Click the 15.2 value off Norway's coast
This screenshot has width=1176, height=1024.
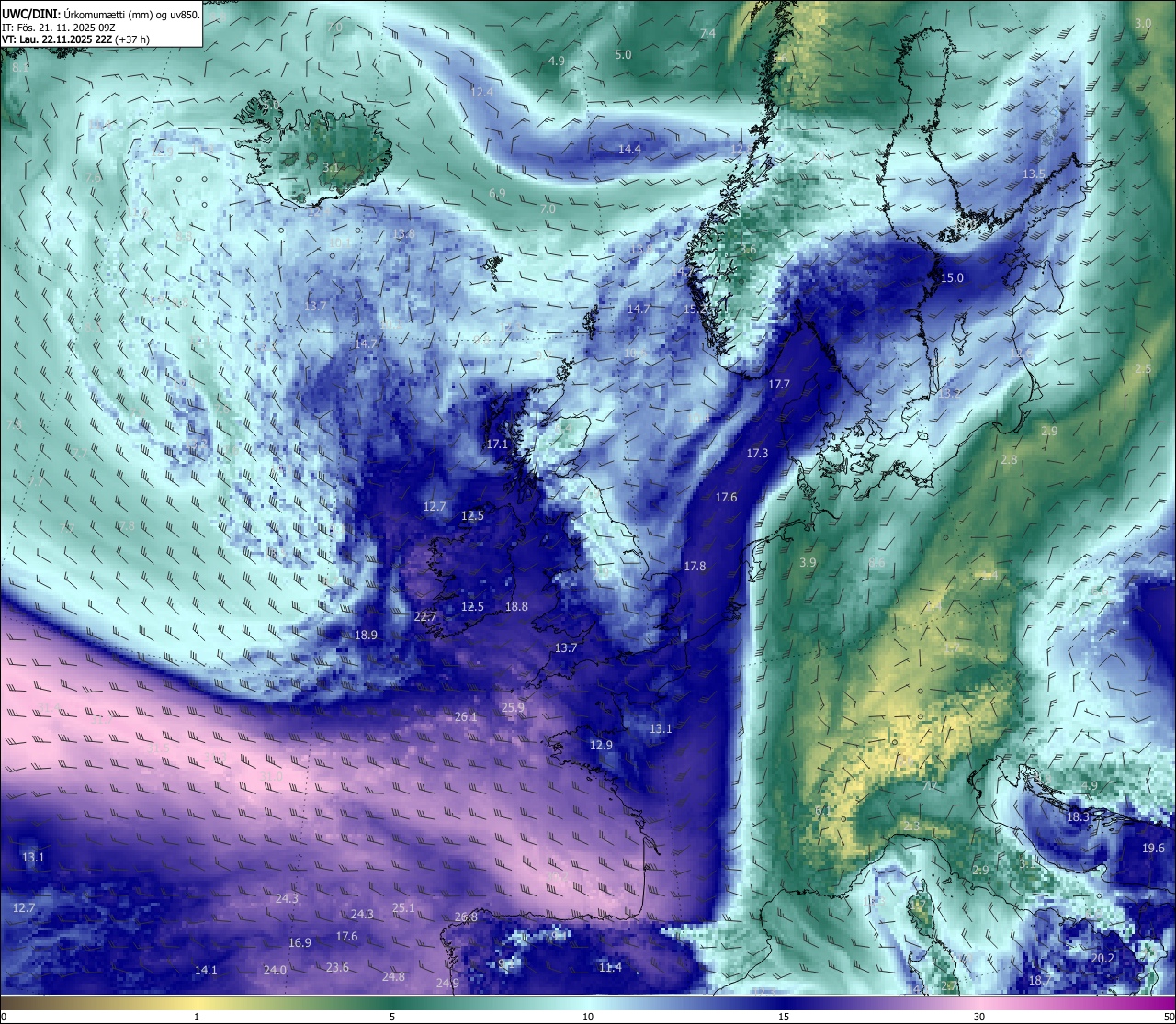[x=695, y=310]
